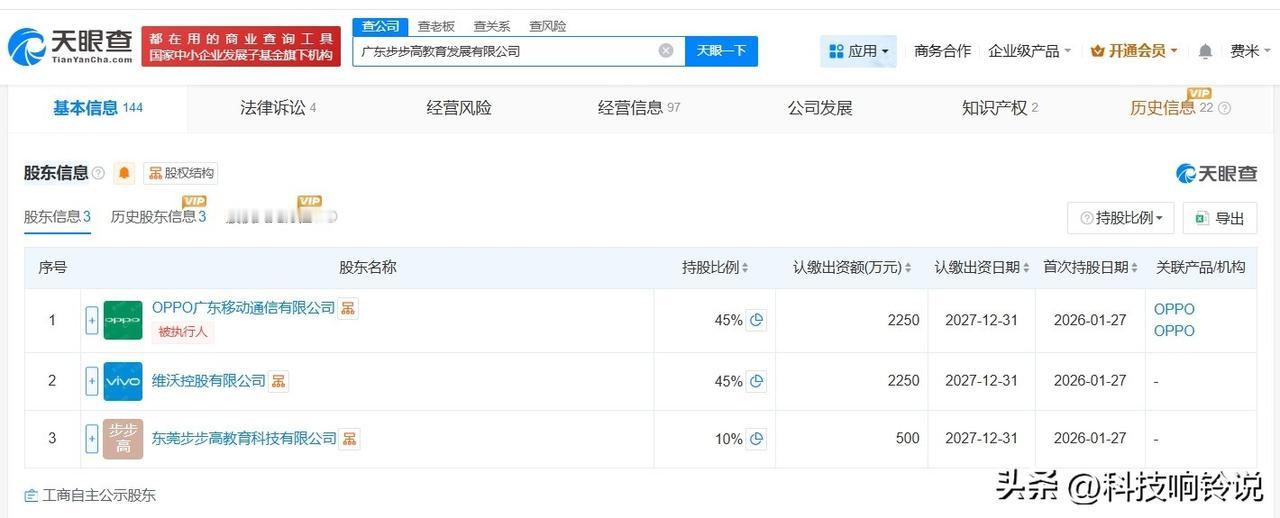
Task: Open notifications bell icon in header
Action: [x=1205, y=51]
